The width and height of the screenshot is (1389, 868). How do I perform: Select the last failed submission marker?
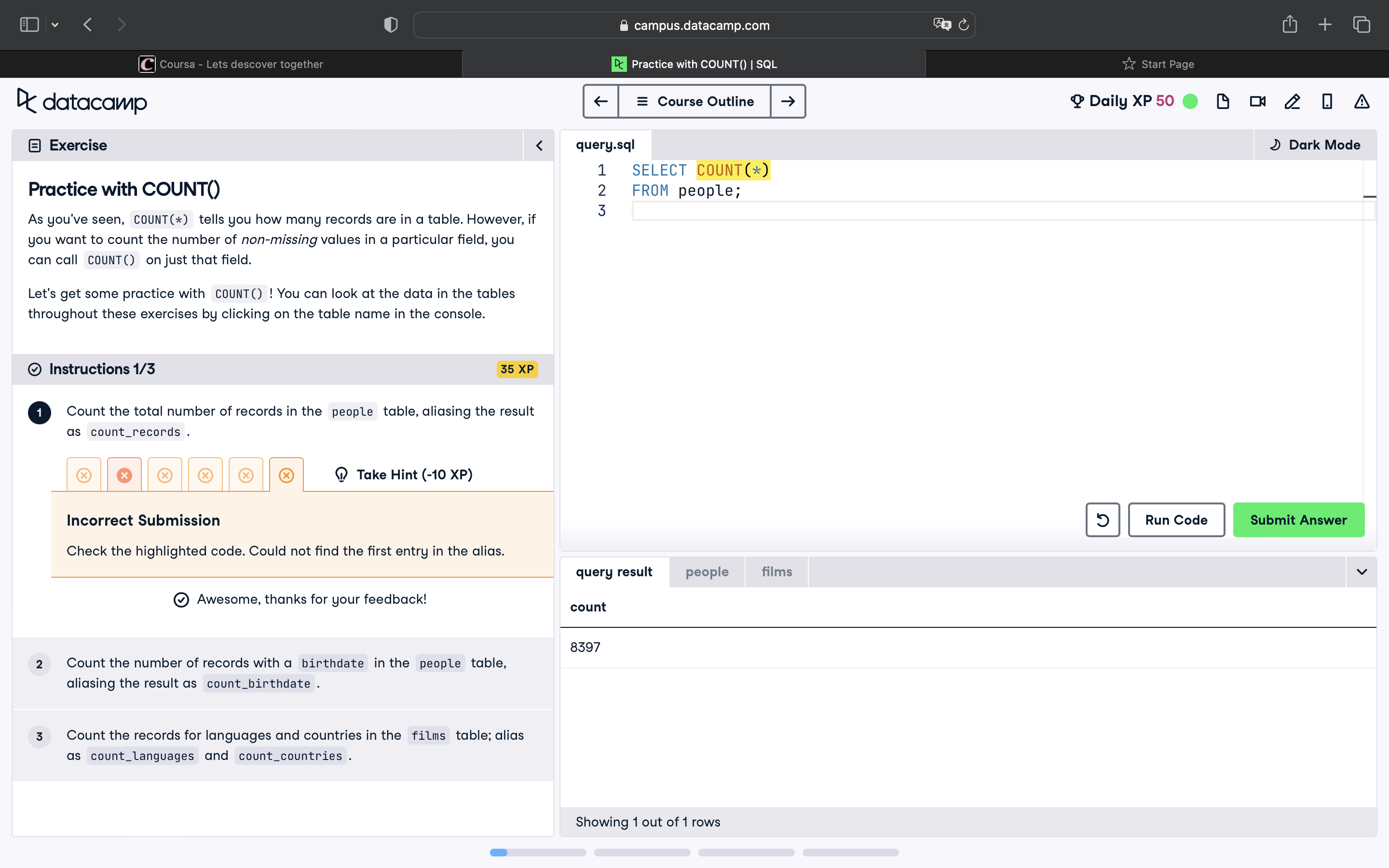click(286, 475)
